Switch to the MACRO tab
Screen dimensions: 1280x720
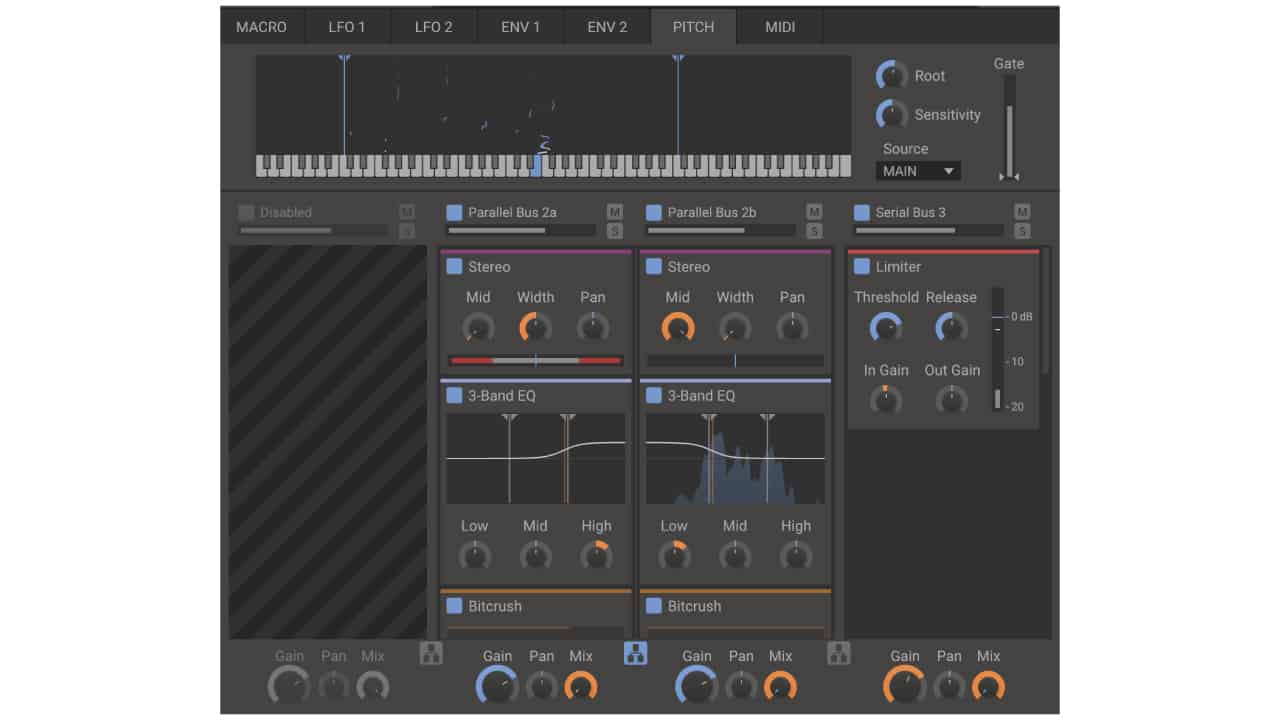tap(262, 26)
